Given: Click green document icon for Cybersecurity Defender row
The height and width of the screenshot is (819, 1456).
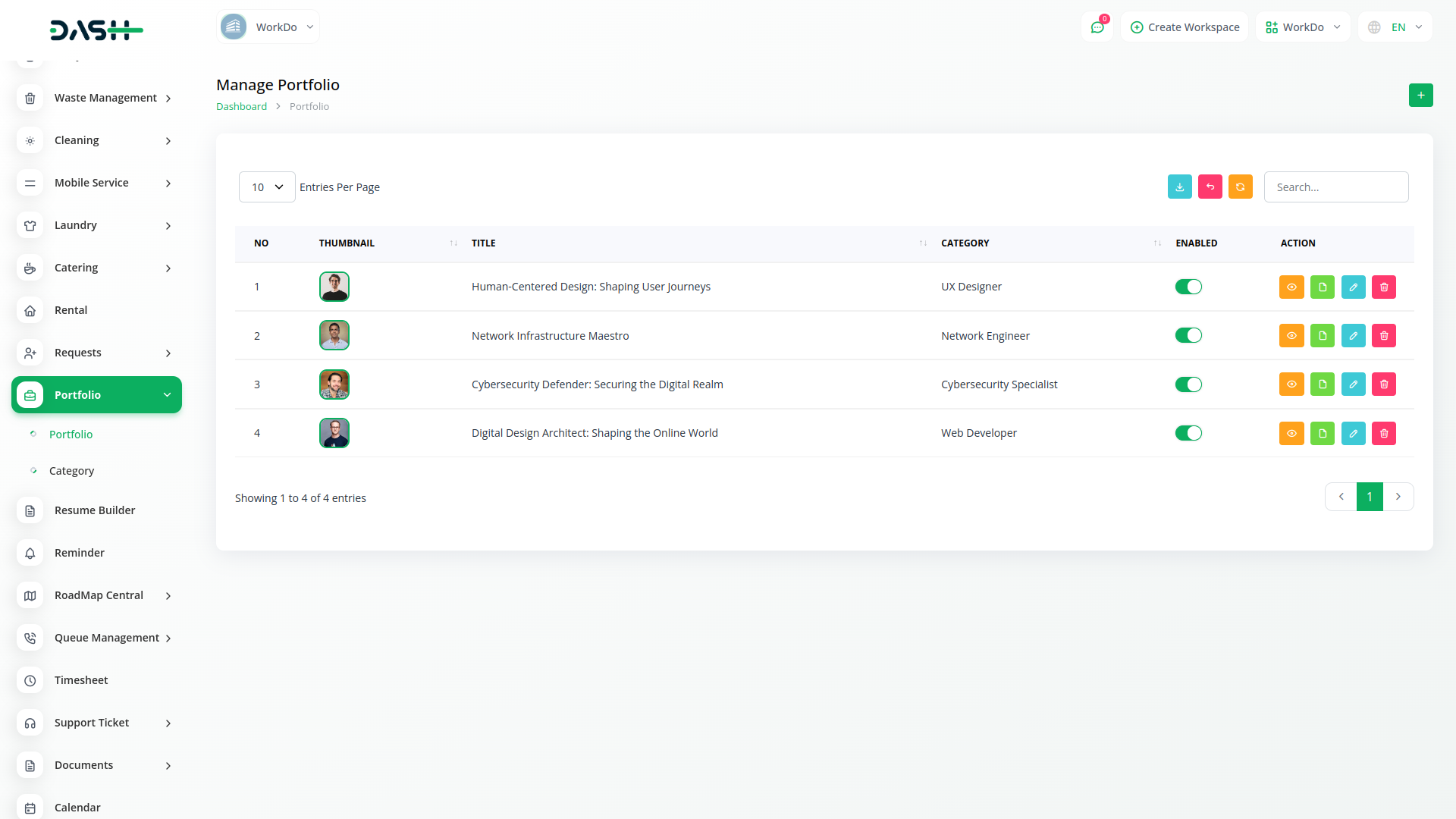Looking at the screenshot, I should pyautogui.click(x=1322, y=384).
